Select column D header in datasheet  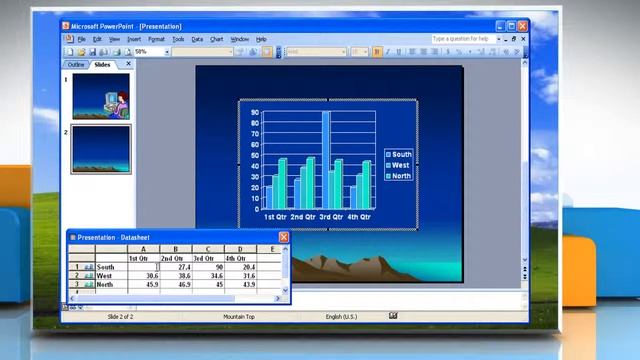(240, 249)
